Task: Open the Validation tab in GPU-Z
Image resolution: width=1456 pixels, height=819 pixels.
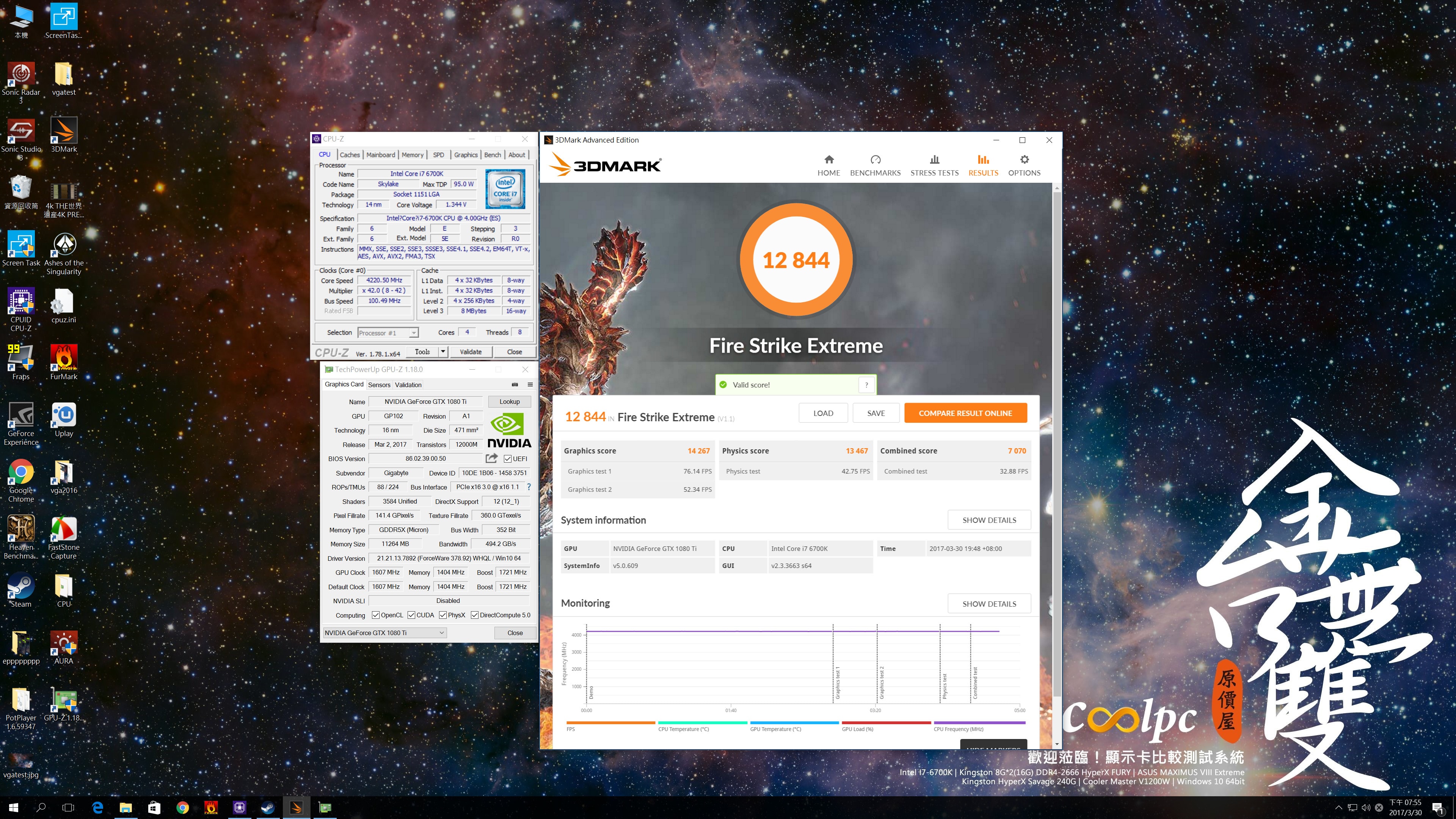Action: coord(408,385)
